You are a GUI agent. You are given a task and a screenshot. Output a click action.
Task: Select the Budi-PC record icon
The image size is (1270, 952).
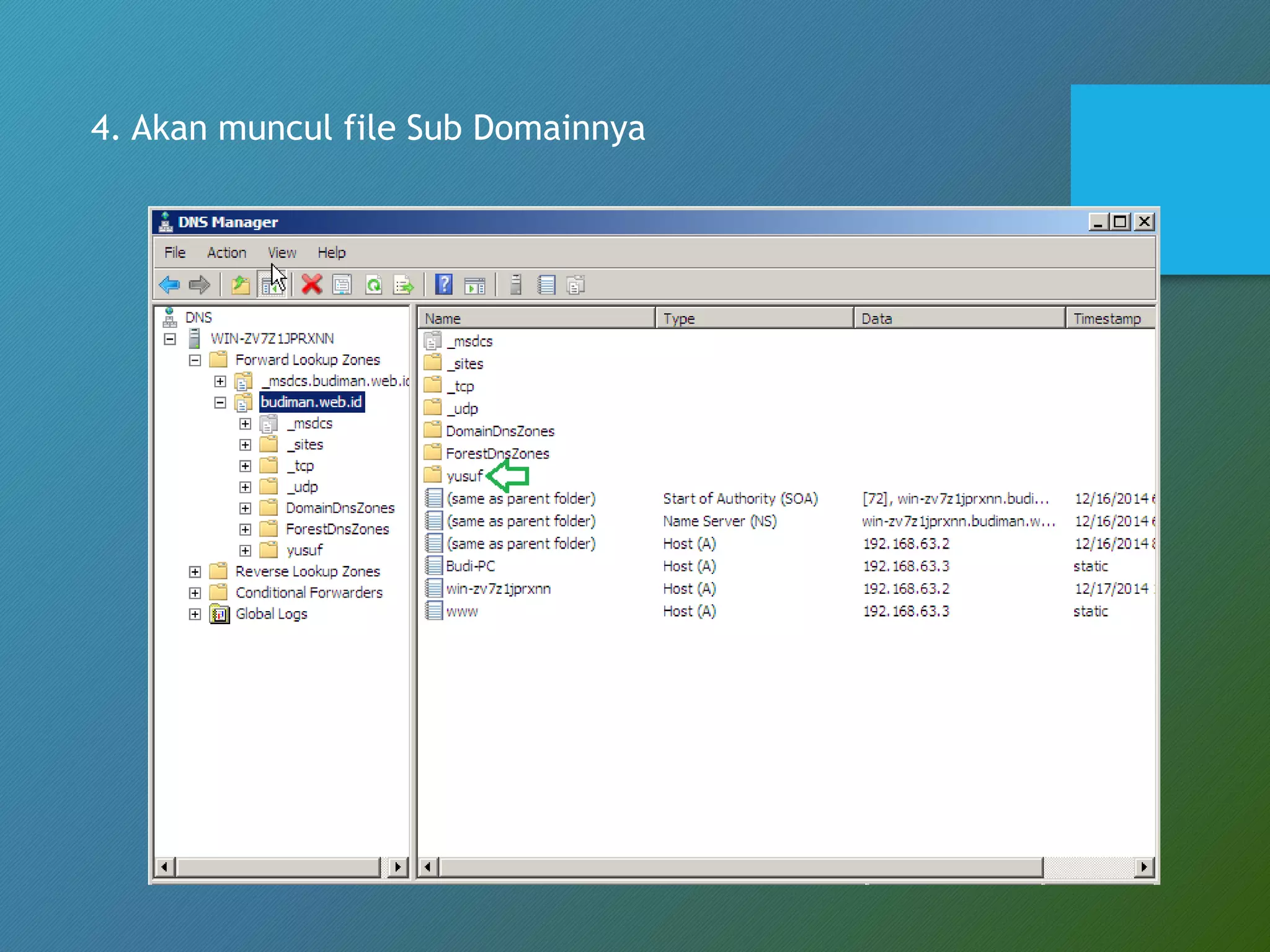[433, 566]
